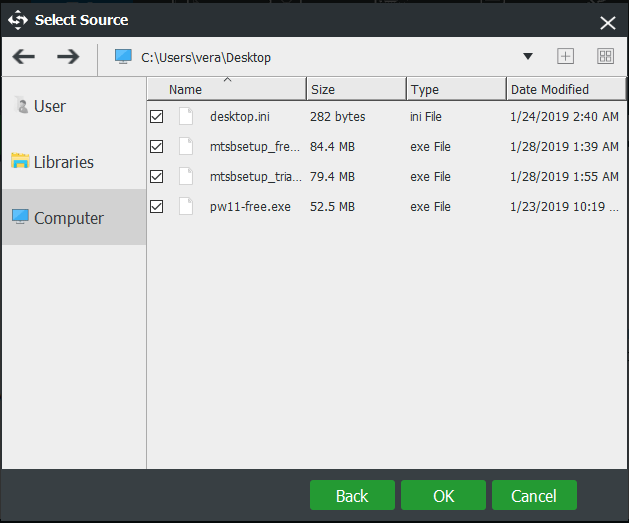Screen dimensions: 629x523
Task: Select User in the sidebar
Action: coord(74,106)
